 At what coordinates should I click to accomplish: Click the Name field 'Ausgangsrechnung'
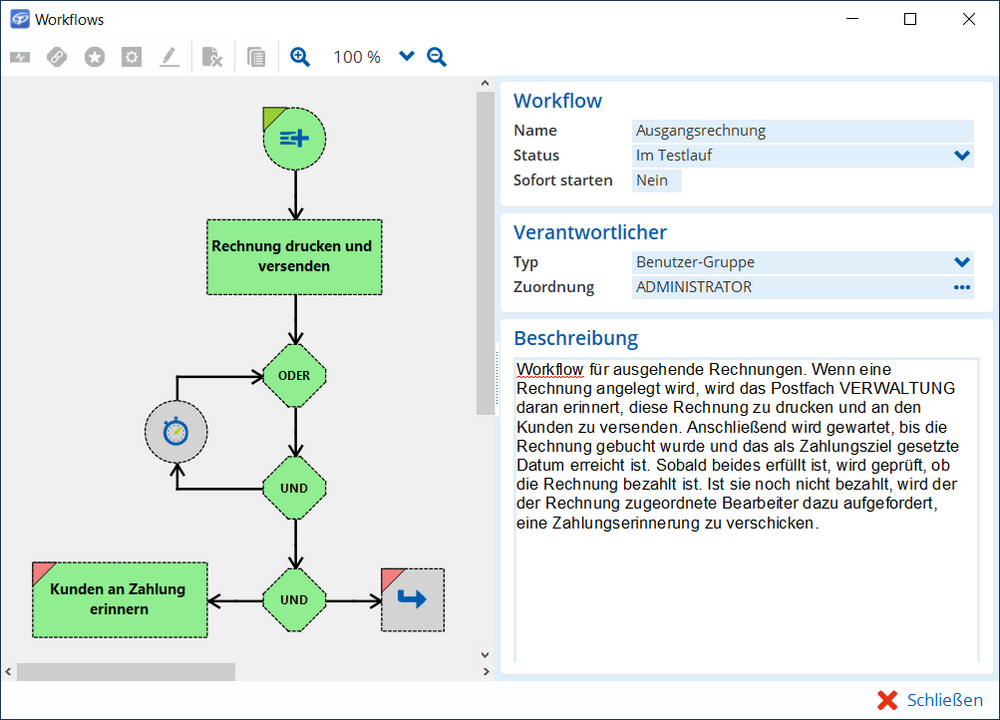803,131
